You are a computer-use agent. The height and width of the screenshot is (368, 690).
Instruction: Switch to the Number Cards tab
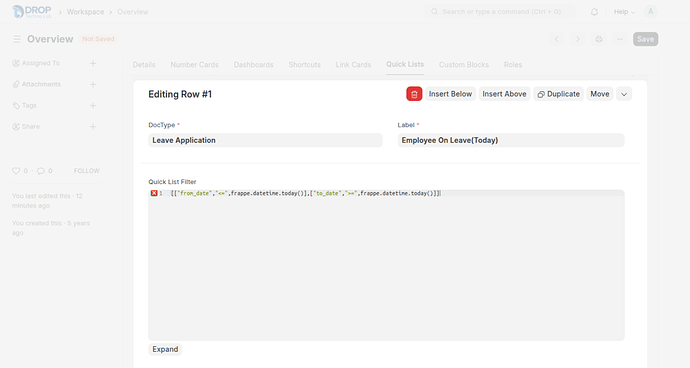(x=195, y=65)
